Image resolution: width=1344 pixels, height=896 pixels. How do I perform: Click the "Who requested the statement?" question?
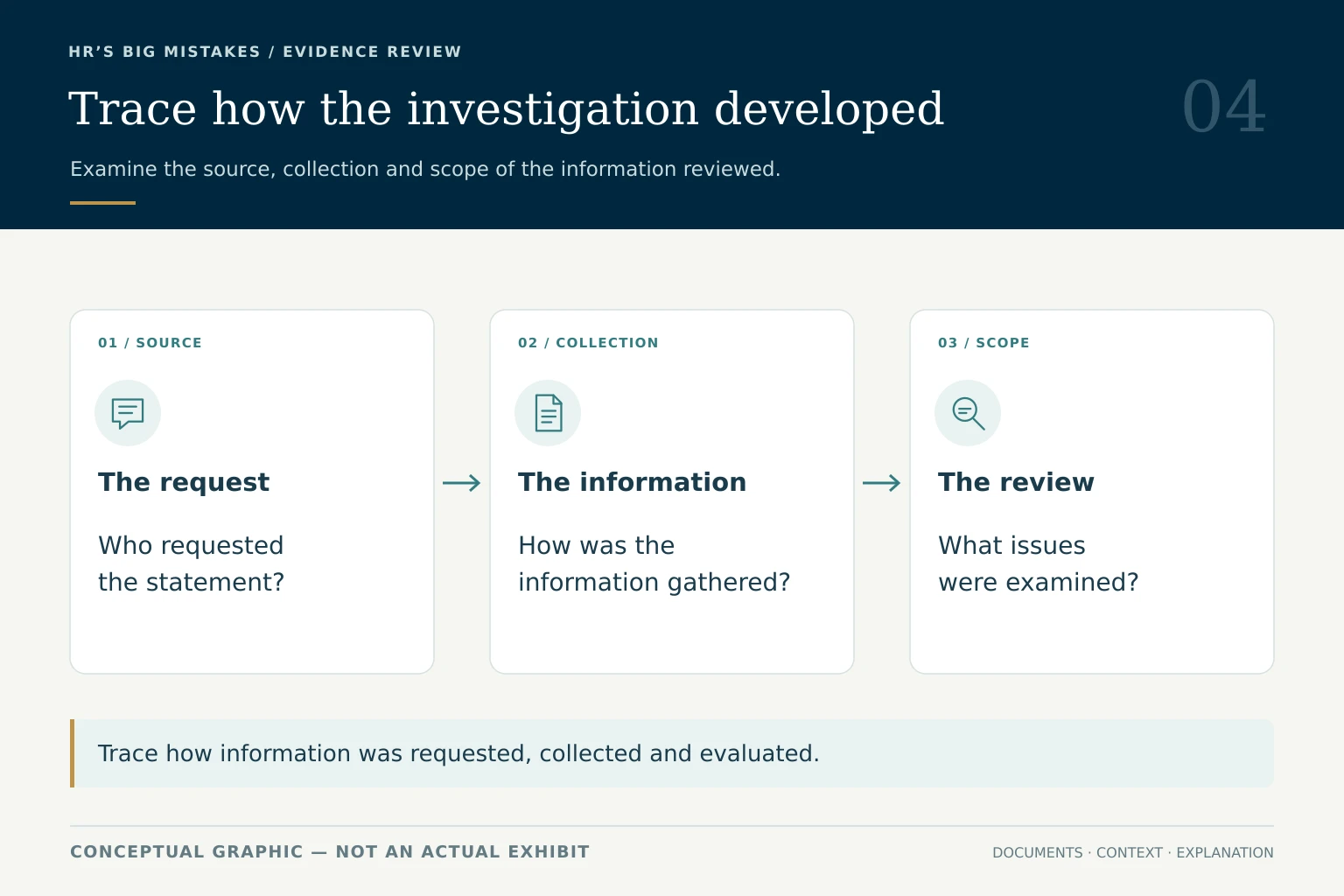[191, 563]
